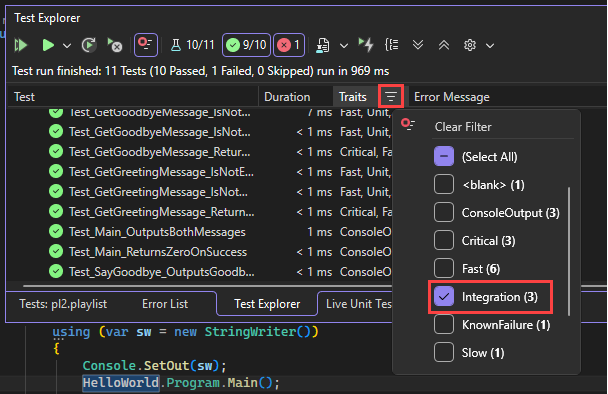Expand all tests with double-down chevron
Viewport: 608px width, 394px height.
(418, 45)
